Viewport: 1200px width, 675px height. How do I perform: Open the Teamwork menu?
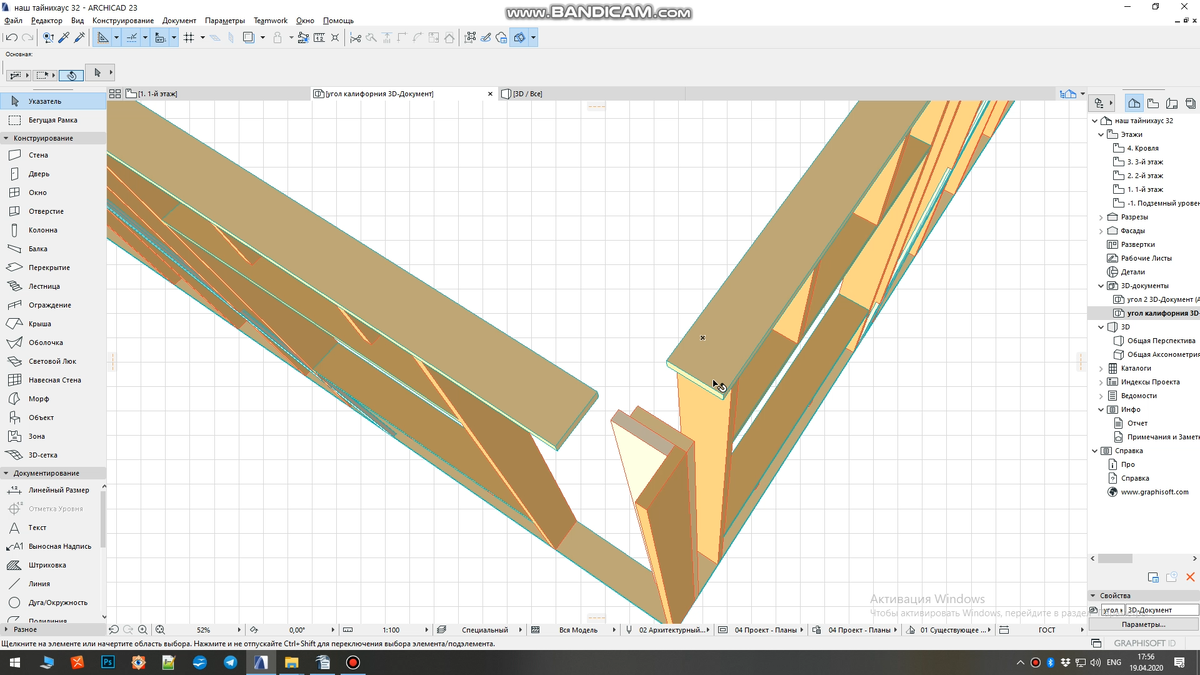270,20
